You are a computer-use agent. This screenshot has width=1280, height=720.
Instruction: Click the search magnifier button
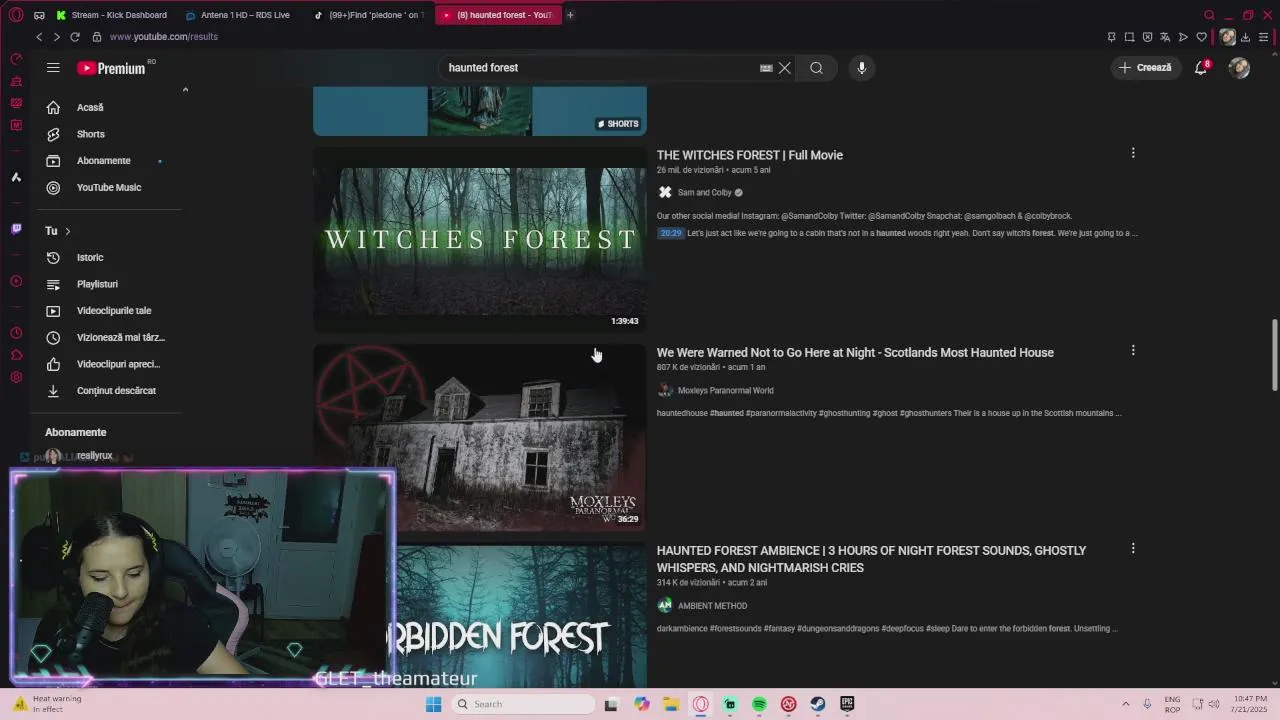[817, 68]
